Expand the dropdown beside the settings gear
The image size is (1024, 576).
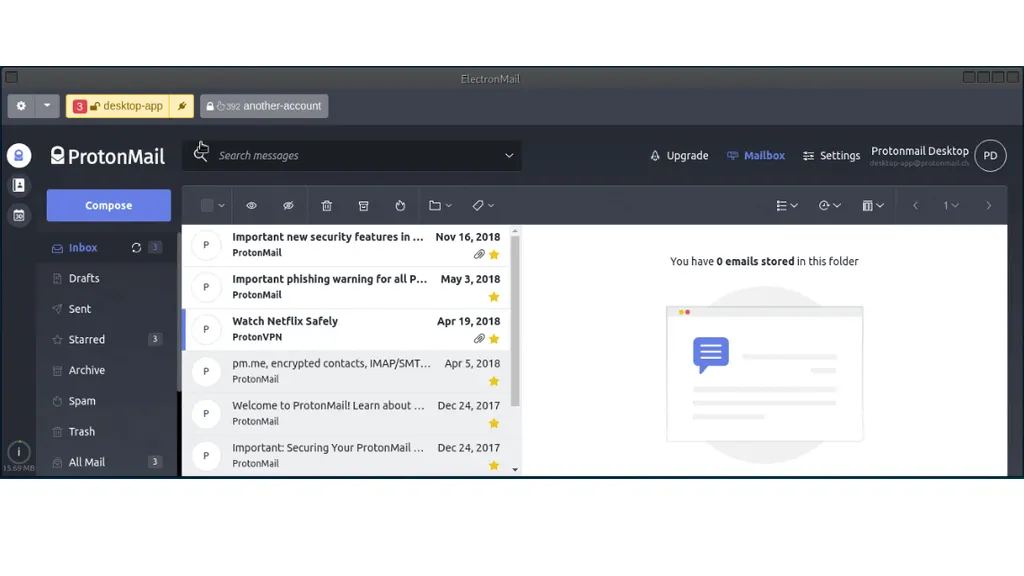pyautogui.click(x=47, y=106)
